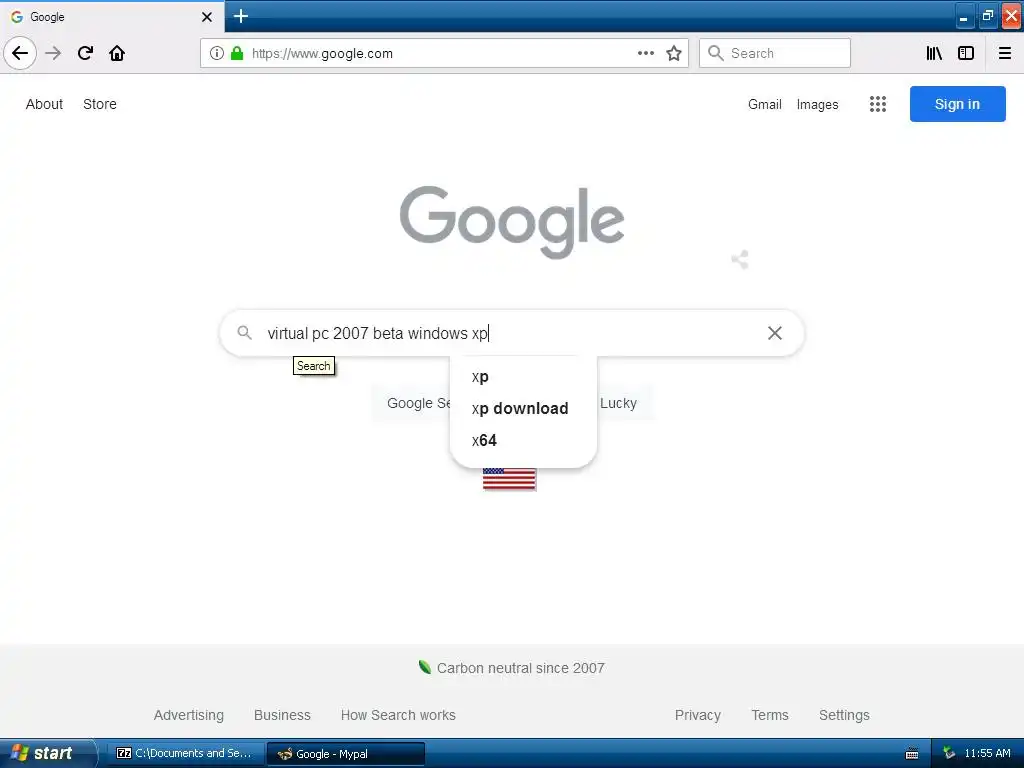
Task: Open the Settings footer menu
Action: click(844, 715)
